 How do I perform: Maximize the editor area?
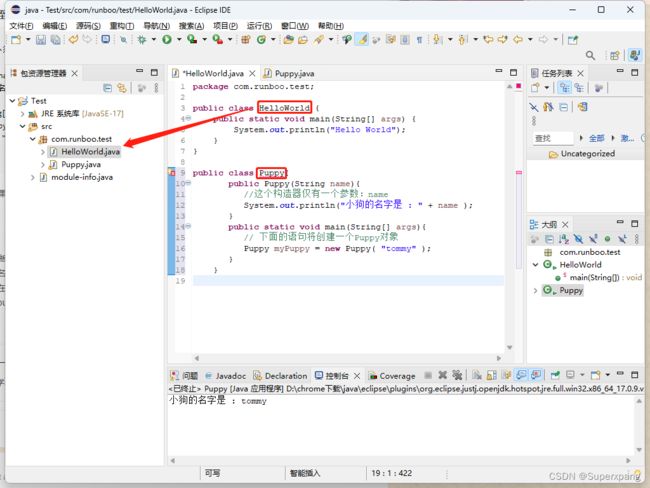514,72
